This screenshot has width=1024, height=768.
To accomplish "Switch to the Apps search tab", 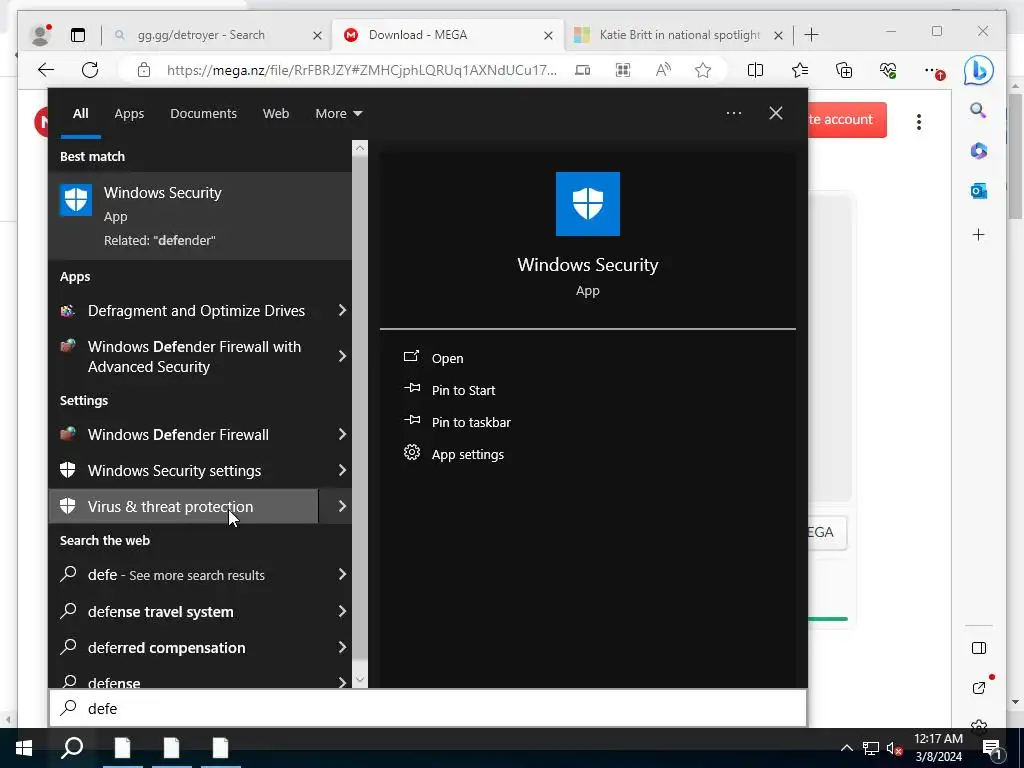I will [x=129, y=114].
